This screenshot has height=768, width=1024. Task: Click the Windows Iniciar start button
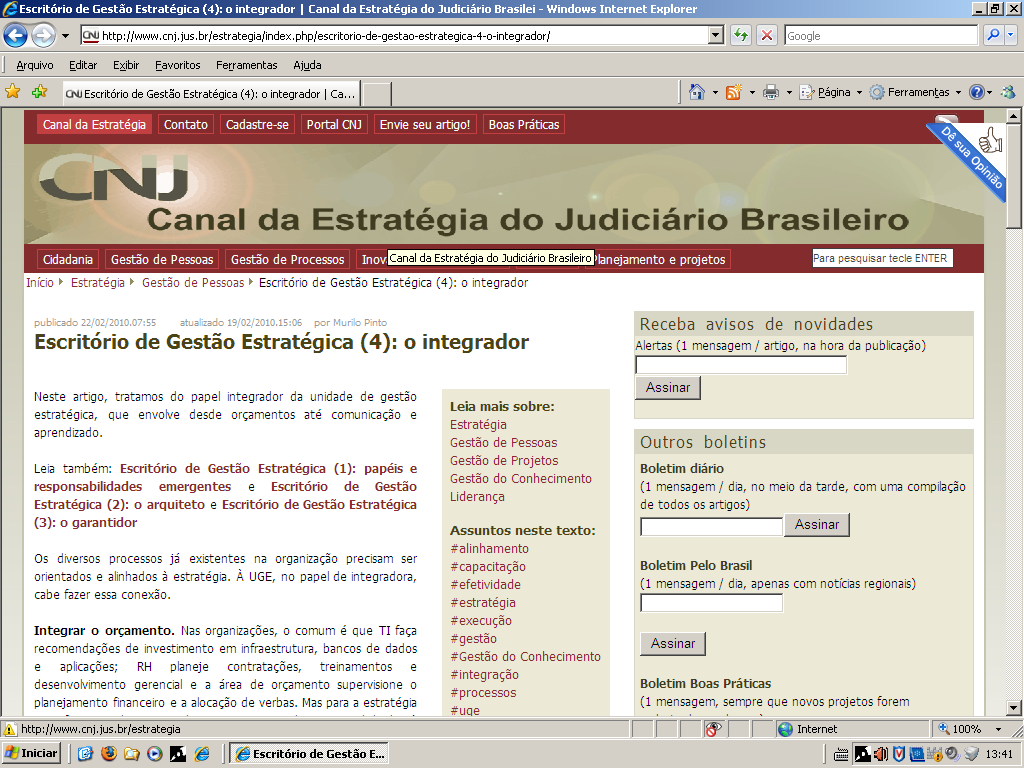[x=32, y=753]
